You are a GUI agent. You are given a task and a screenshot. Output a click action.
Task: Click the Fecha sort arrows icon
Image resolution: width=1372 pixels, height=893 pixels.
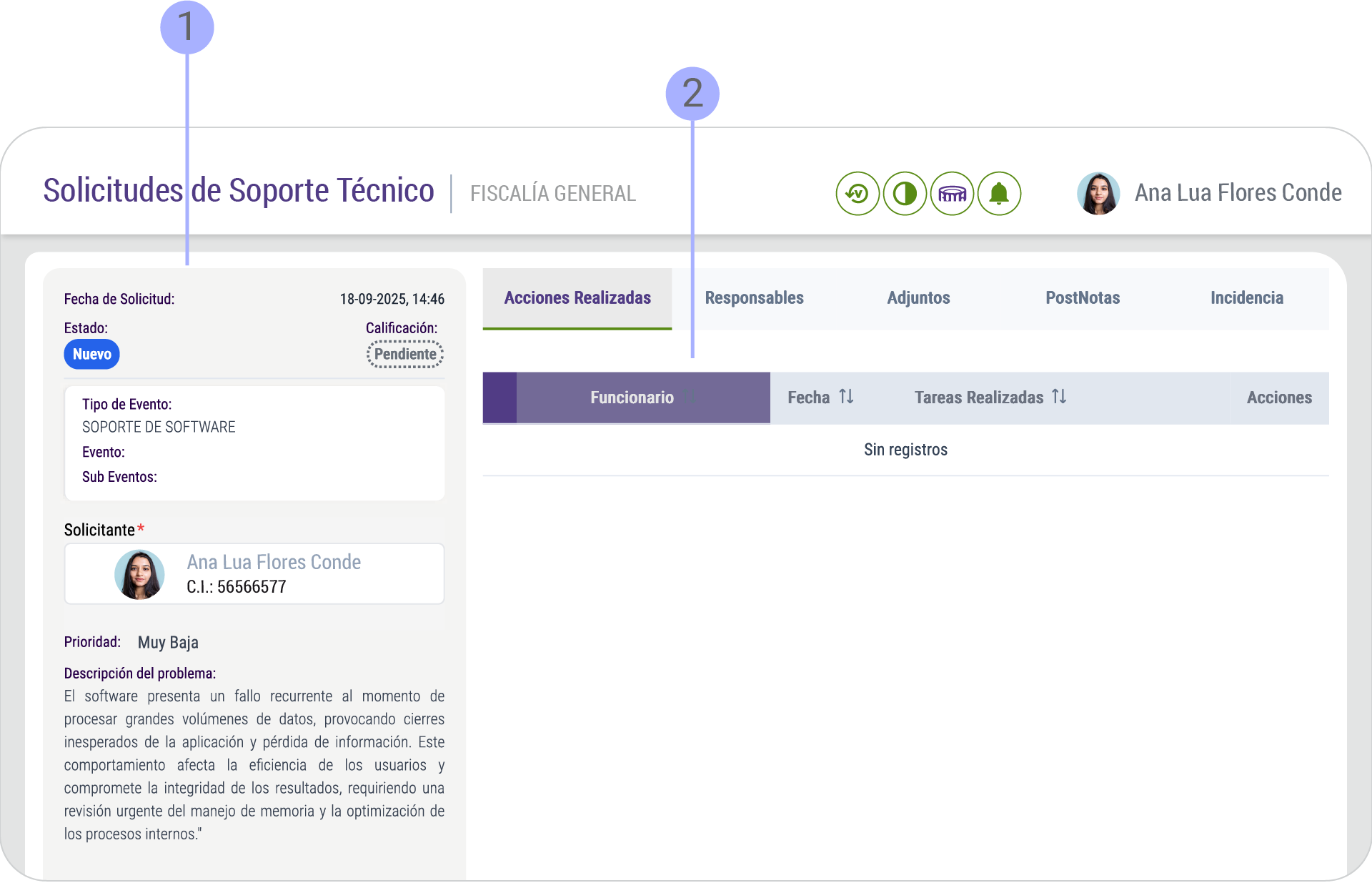click(x=846, y=397)
